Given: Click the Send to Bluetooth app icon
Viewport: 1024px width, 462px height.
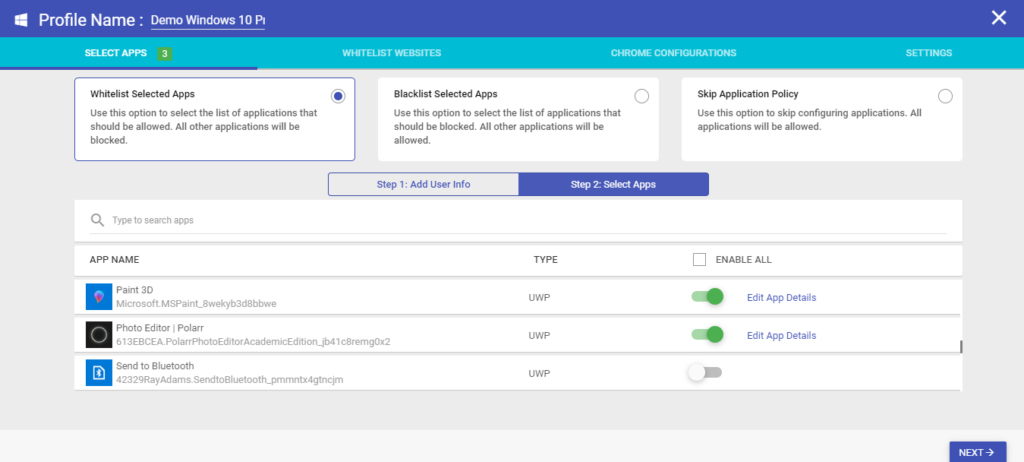Looking at the screenshot, I should pos(99,372).
